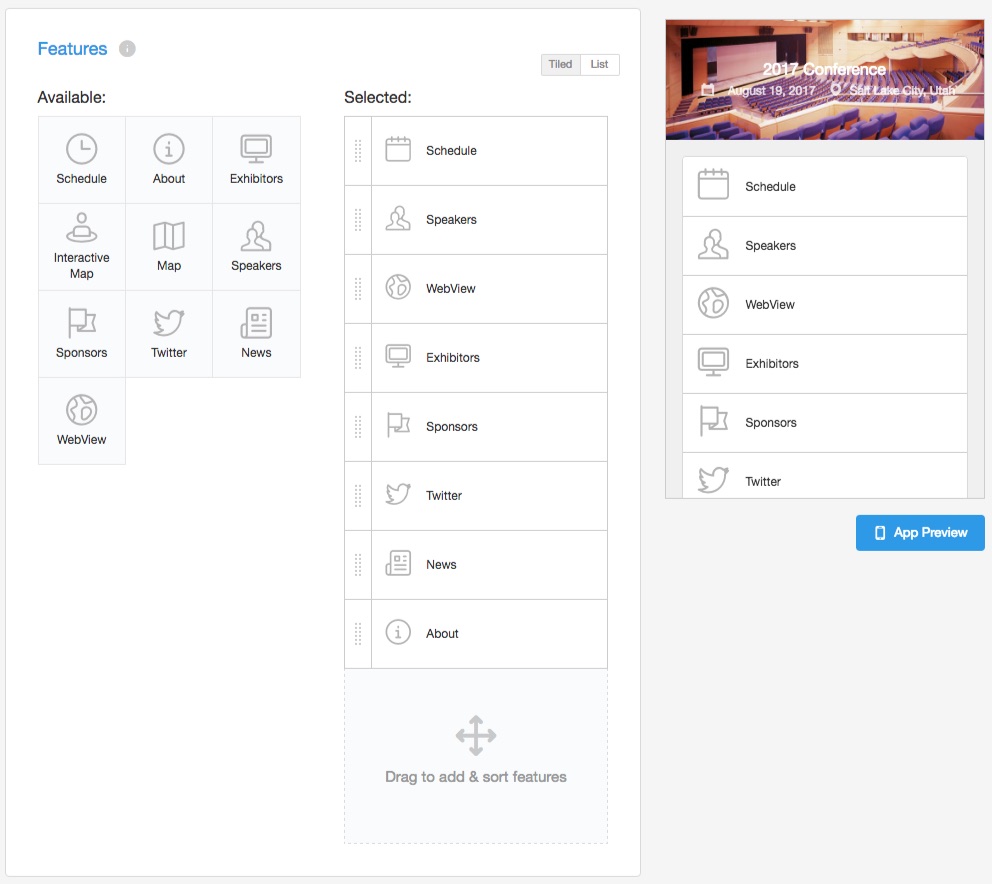The height and width of the screenshot is (884, 992).
Task: Click the Sponsors label in Selected list
Action: (x=452, y=426)
